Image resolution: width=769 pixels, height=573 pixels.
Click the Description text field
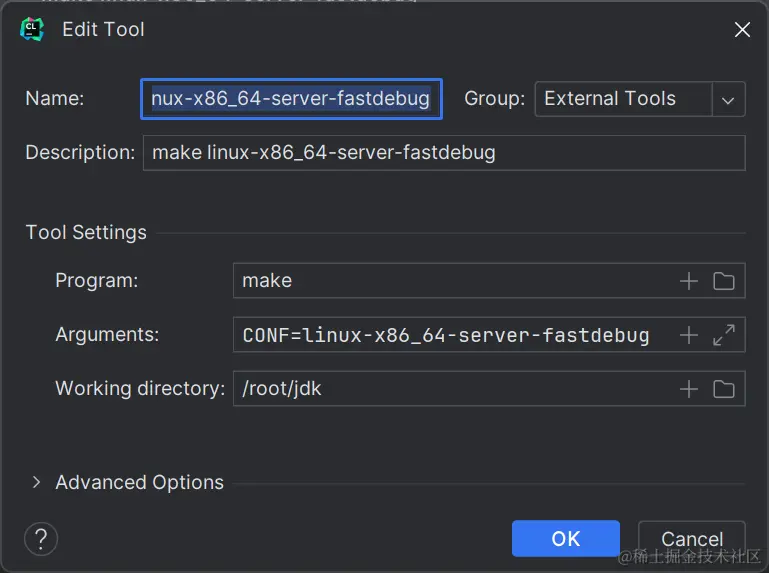pyautogui.click(x=443, y=153)
